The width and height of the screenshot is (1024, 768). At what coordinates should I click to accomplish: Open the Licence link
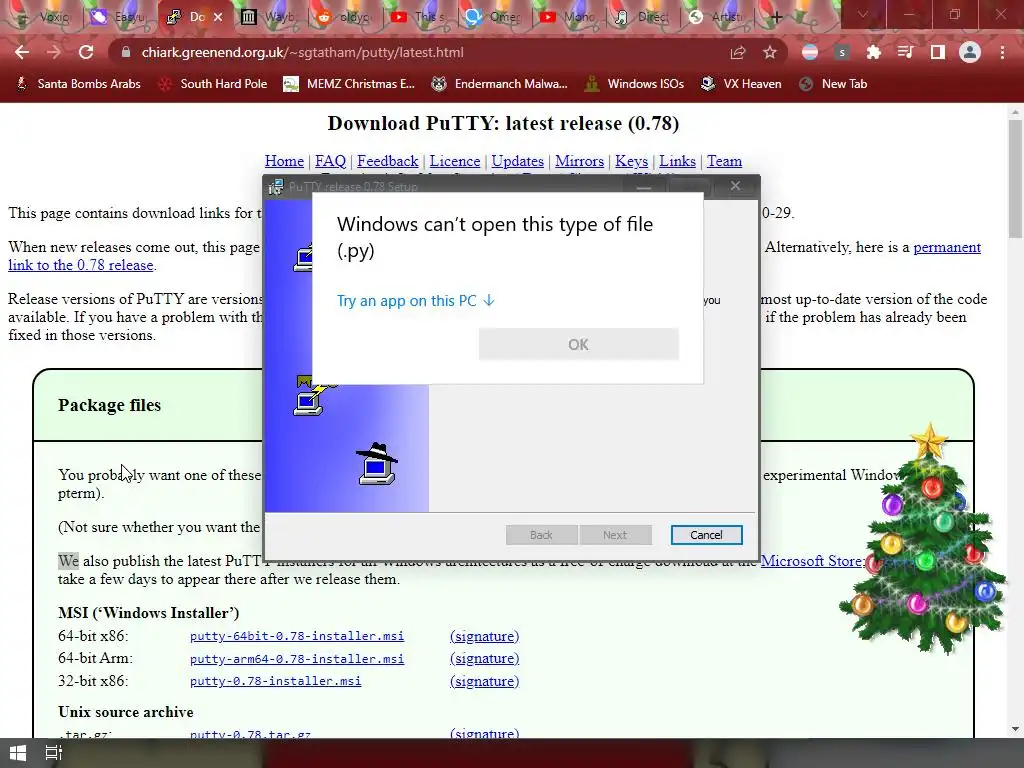pyautogui.click(x=455, y=161)
